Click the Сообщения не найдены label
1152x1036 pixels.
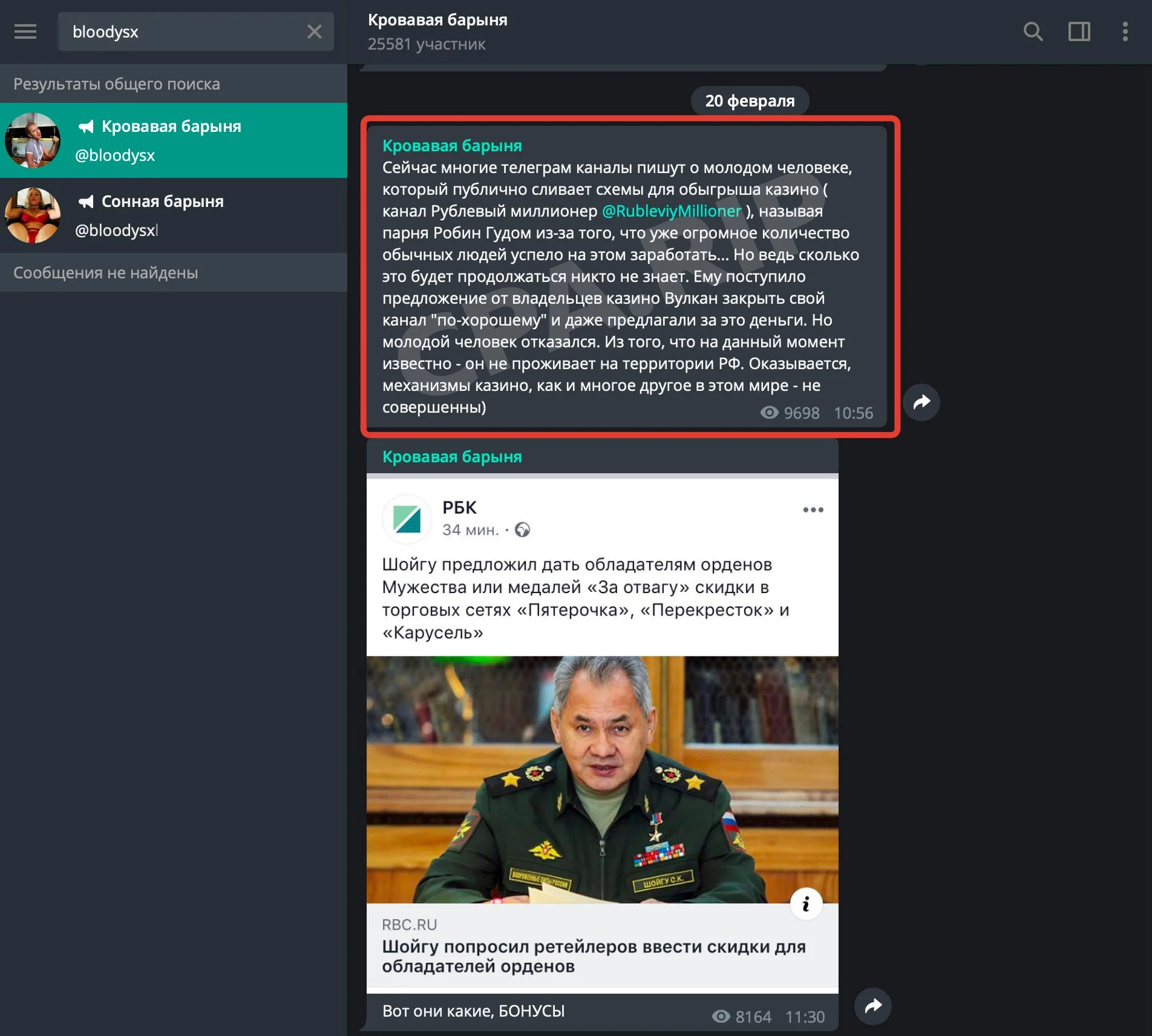[105, 273]
